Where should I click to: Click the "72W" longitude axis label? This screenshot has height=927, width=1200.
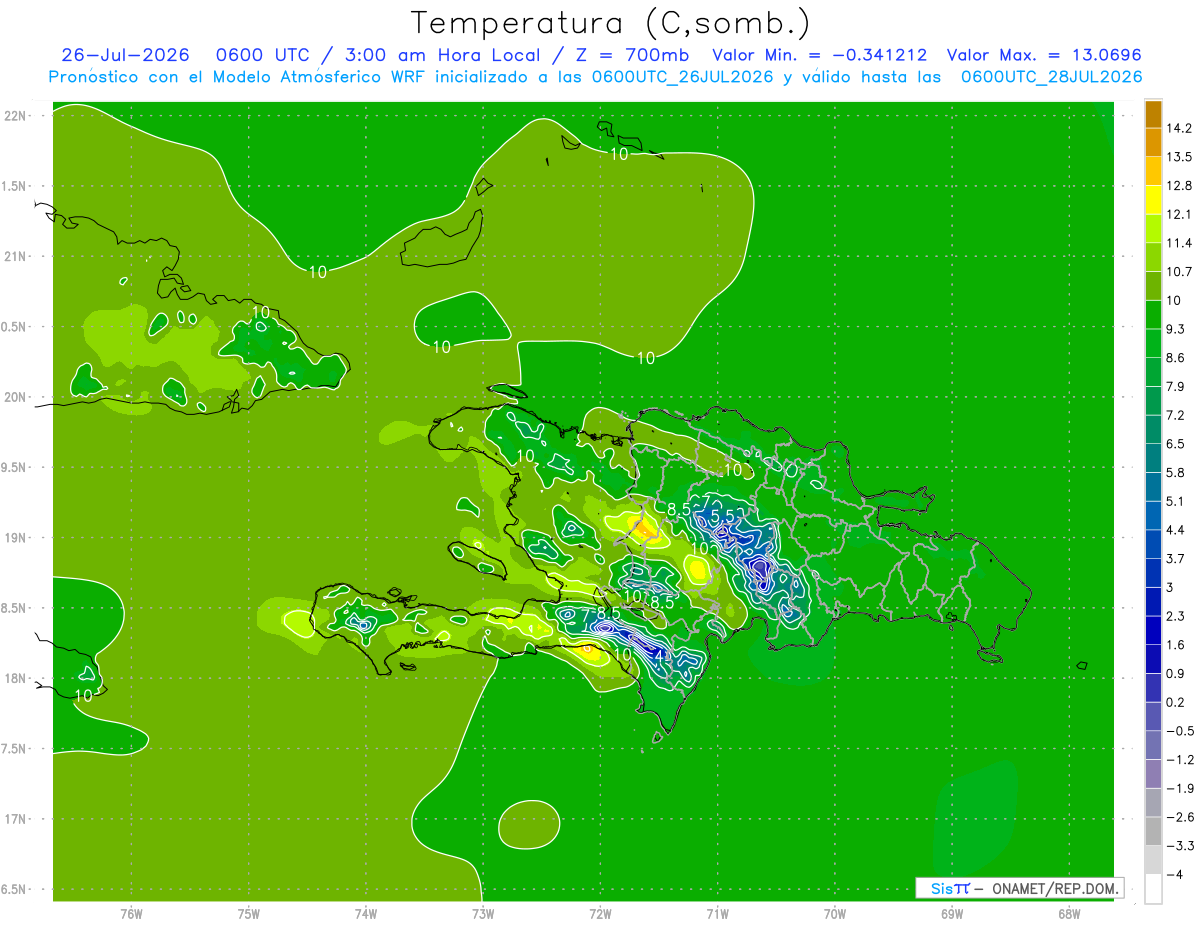(600, 915)
